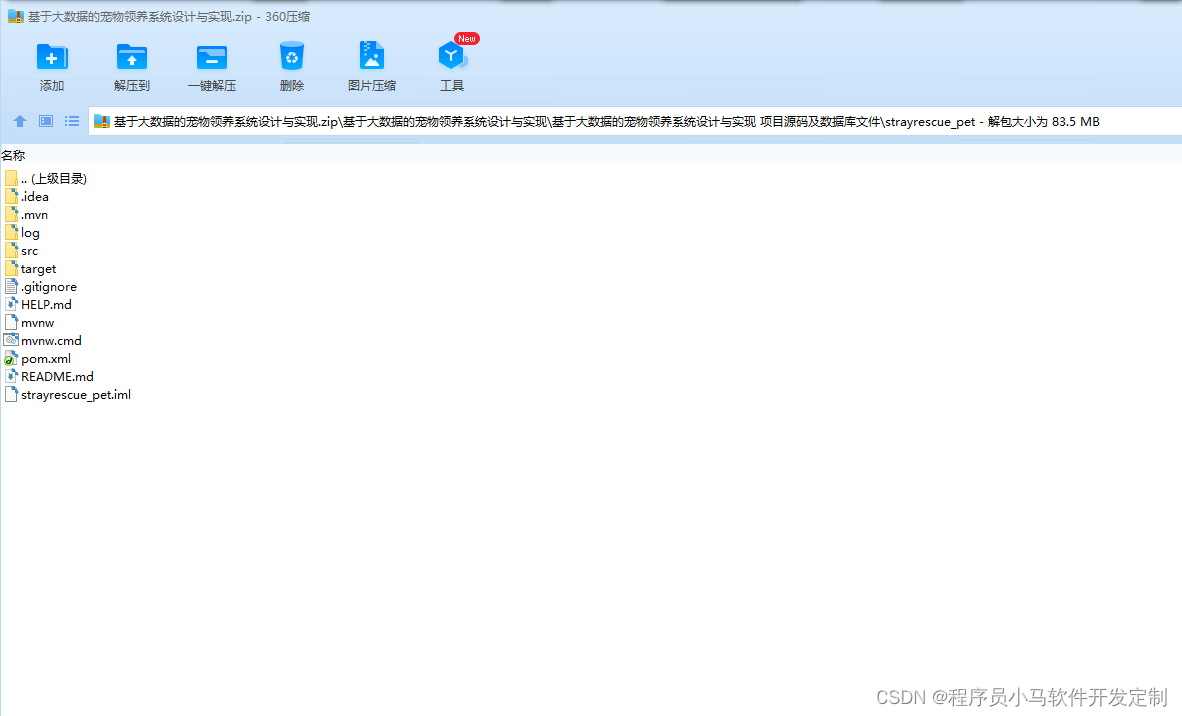This screenshot has height=716, width=1182.
Task: Select the HELP.md file
Action: (x=38, y=304)
